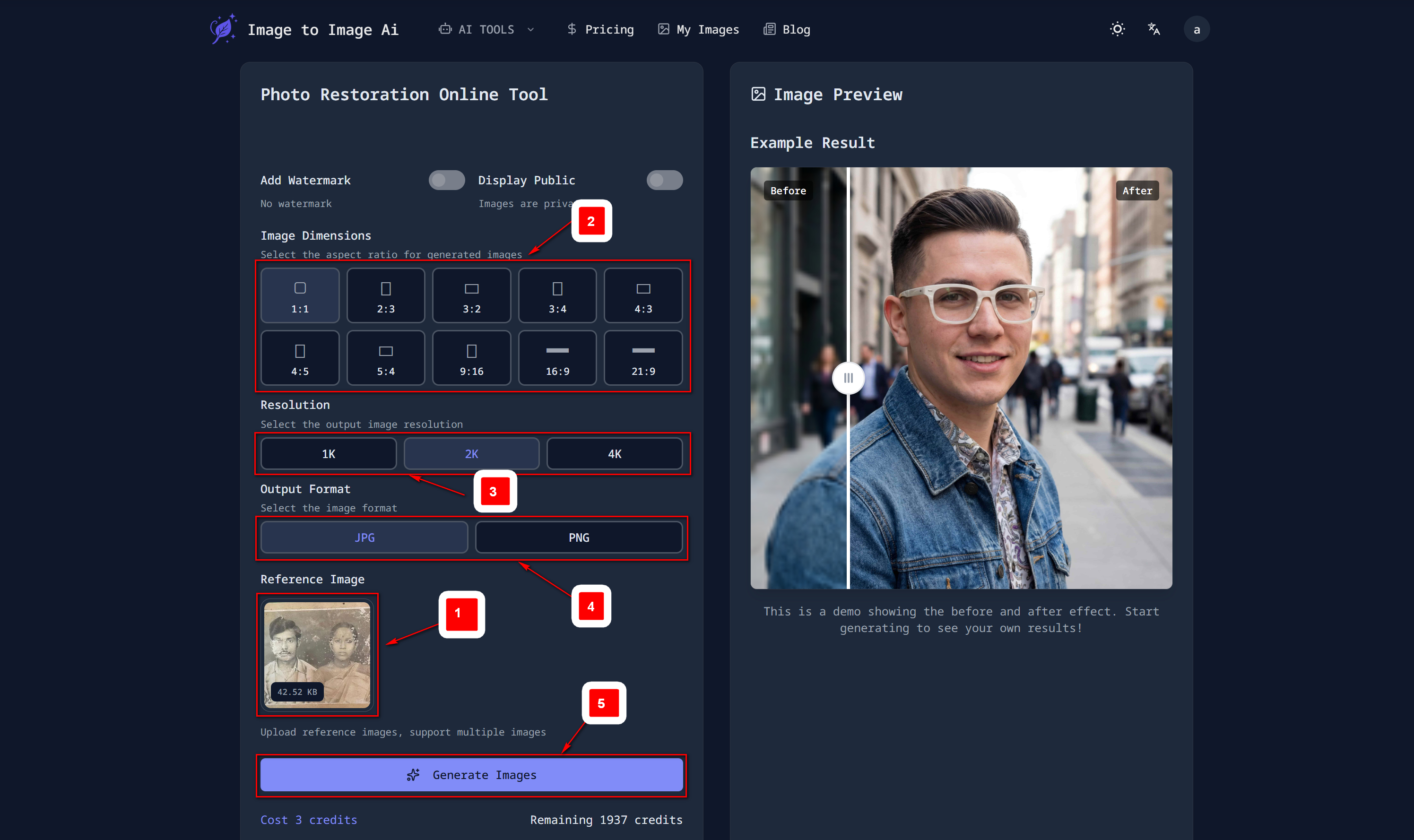The height and width of the screenshot is (840, 1414).
Task: Click the before/after comparison slider handle
Action: tap(847, 378)
